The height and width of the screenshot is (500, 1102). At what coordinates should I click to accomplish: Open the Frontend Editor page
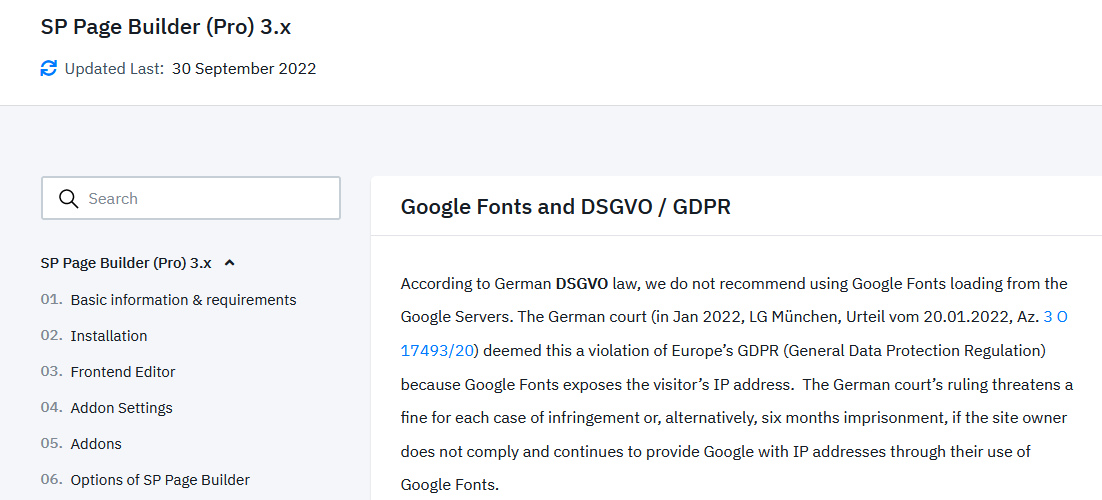(x=122, y=372)
